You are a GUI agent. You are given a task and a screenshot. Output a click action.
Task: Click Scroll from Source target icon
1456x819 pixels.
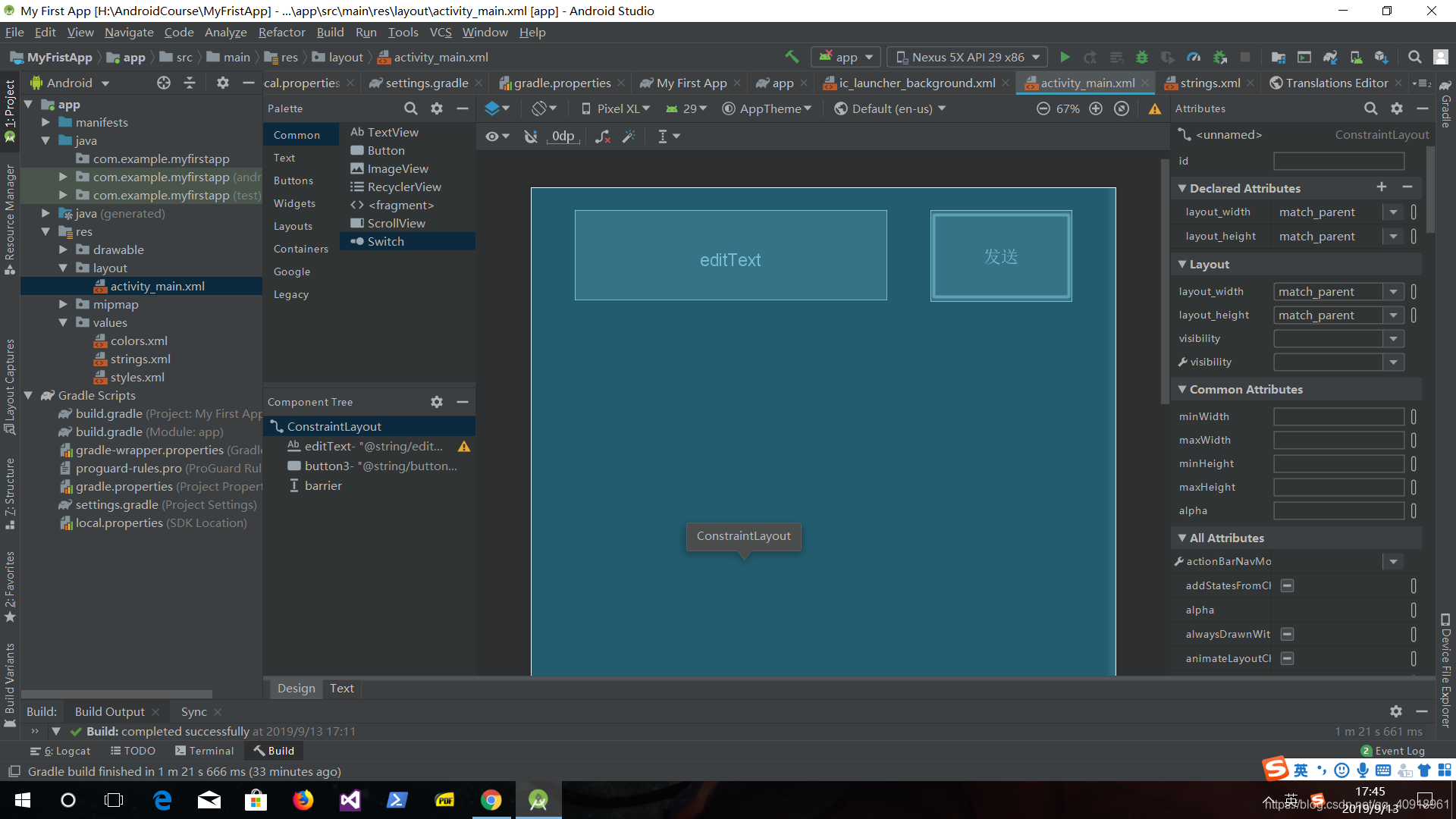coord(164,83)
